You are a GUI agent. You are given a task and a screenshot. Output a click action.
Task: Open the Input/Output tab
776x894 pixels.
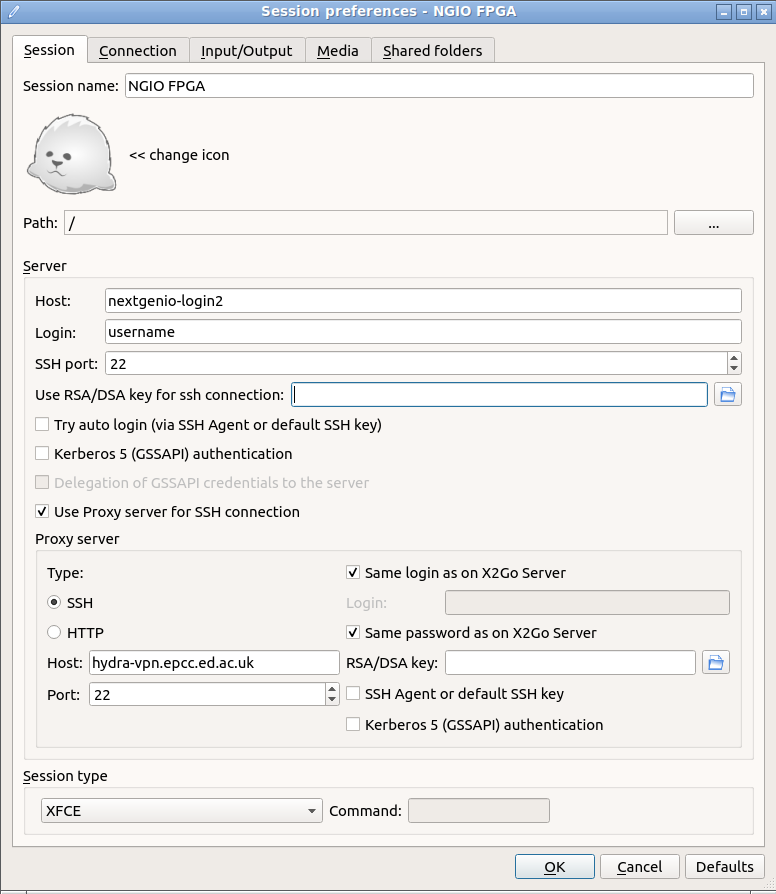[x=247, y=51]
